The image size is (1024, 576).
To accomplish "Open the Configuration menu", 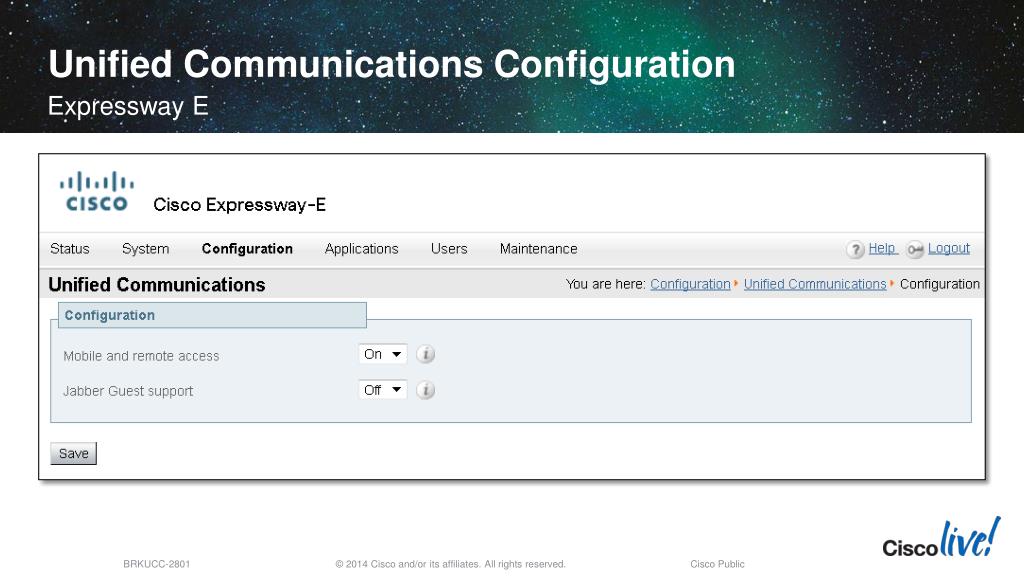I will click(247, 249).
